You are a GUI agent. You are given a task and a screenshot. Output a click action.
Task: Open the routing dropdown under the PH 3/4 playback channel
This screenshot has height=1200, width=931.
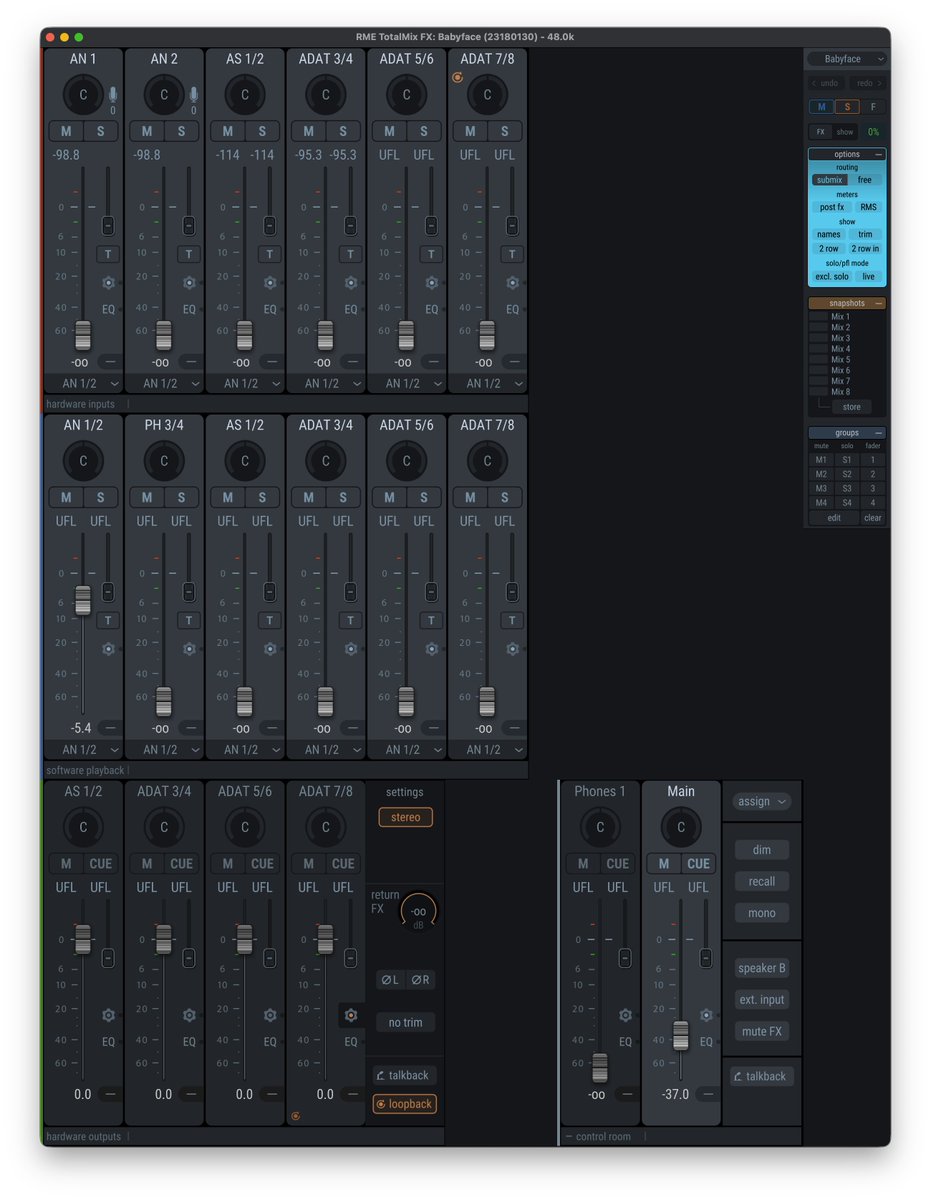click(164, 749)
